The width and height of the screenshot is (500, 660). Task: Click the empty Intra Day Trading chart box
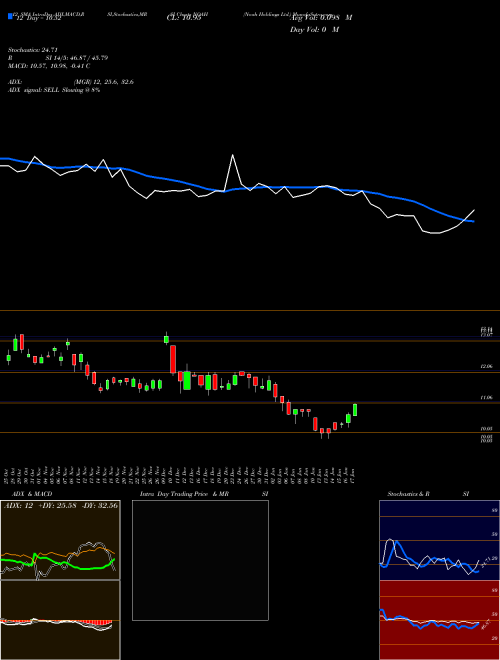click(200, 560)
